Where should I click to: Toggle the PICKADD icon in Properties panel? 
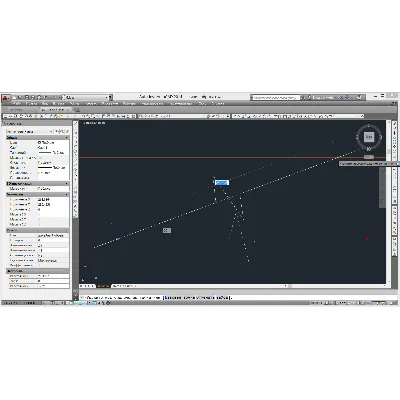point(57,132)
